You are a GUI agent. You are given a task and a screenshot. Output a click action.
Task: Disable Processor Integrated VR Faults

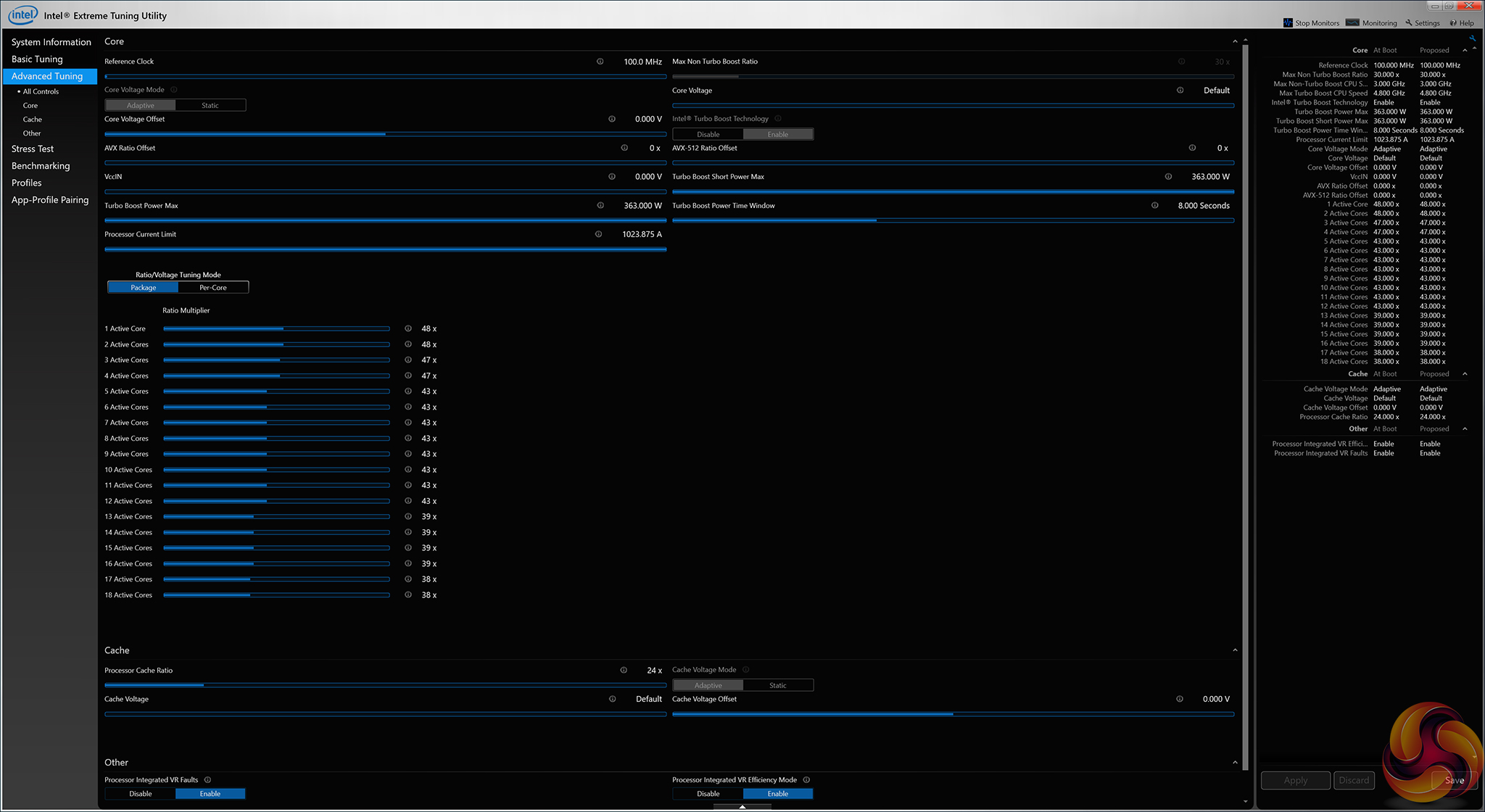(141, 794)
